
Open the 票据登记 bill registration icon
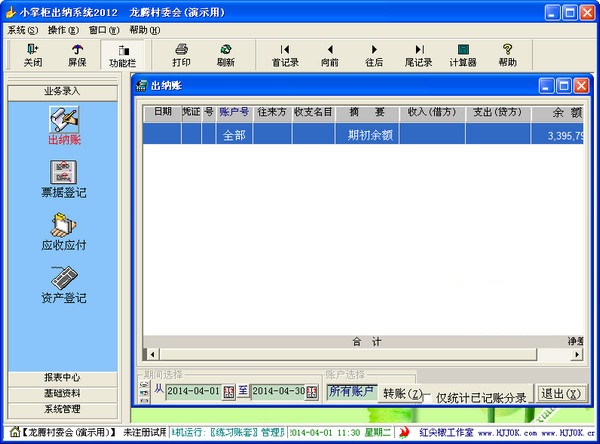click(x=64, y=179)
